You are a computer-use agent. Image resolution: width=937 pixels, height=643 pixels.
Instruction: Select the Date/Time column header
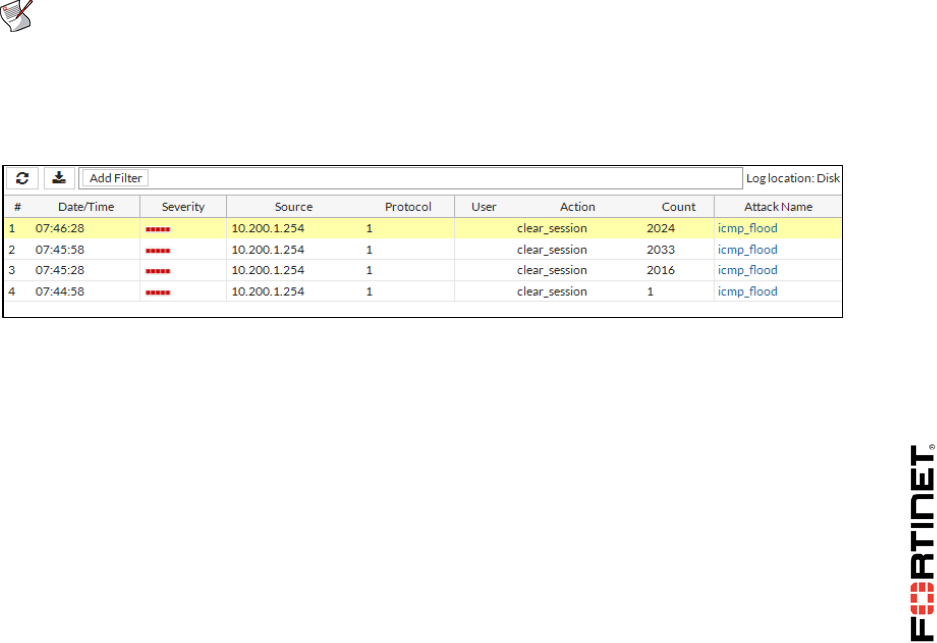point(86,207)
